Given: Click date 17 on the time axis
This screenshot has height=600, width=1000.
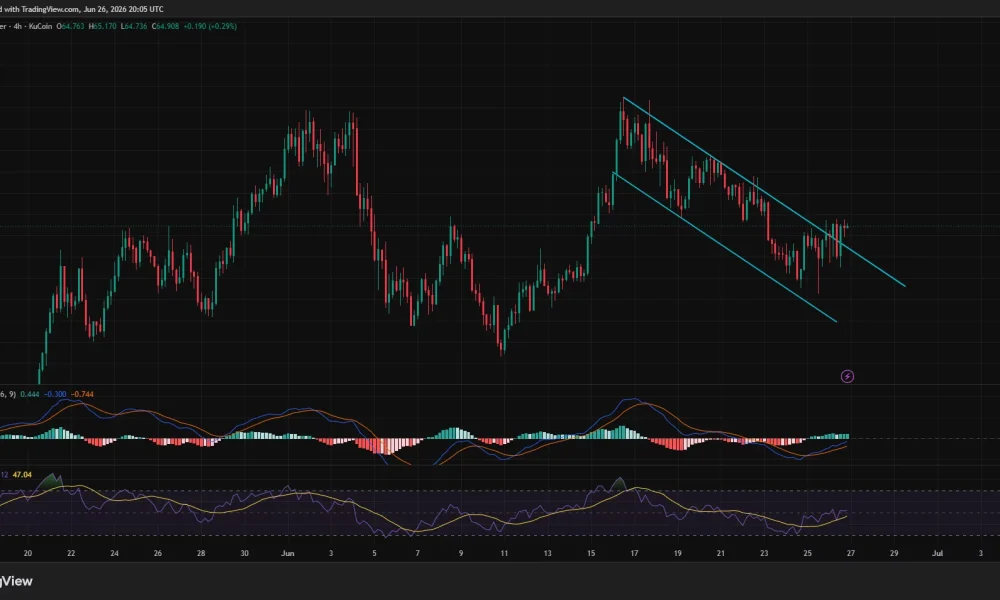Looking at the screenshot, I should coord(635,553).
